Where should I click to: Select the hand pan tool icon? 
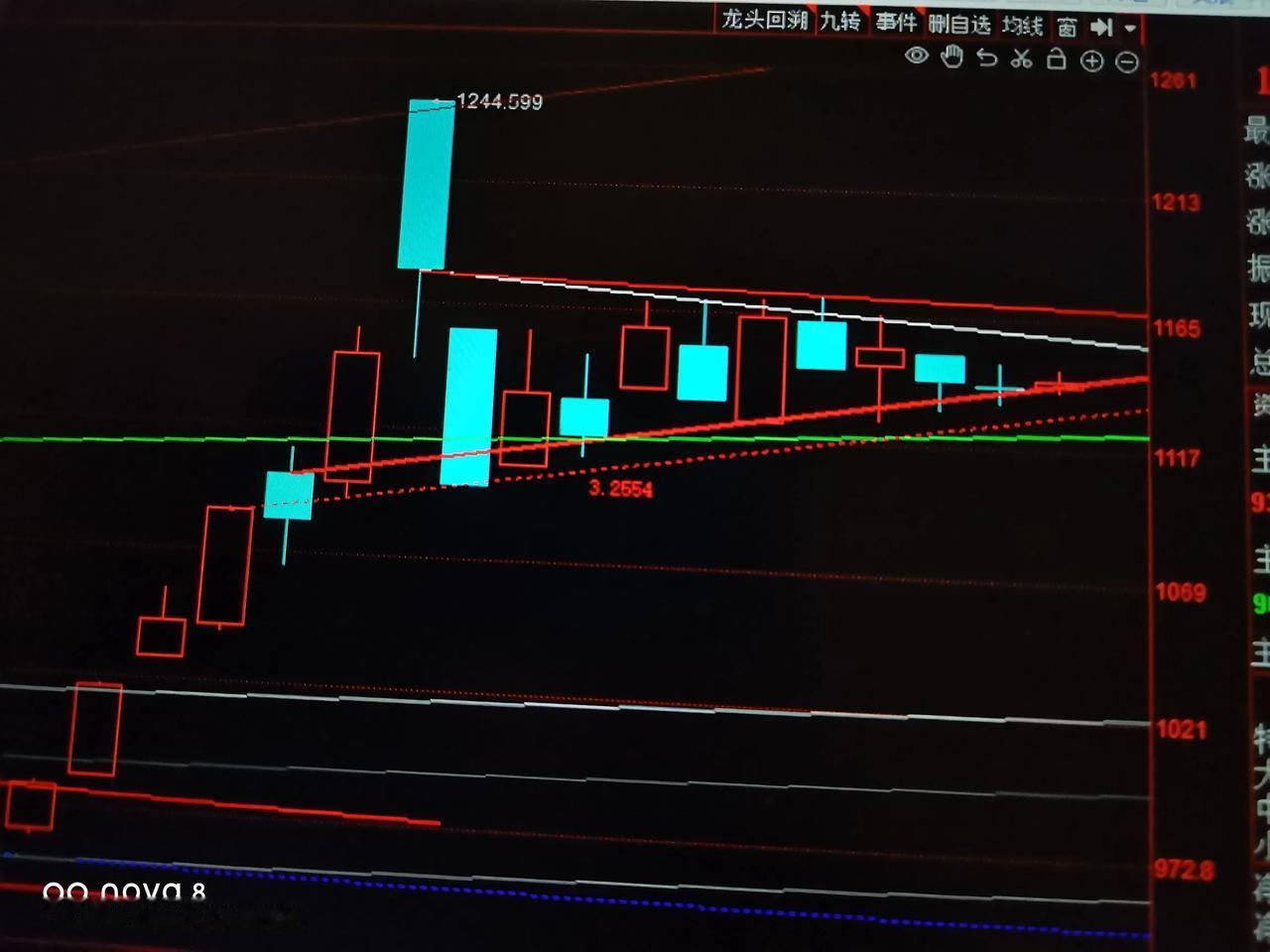952,58
